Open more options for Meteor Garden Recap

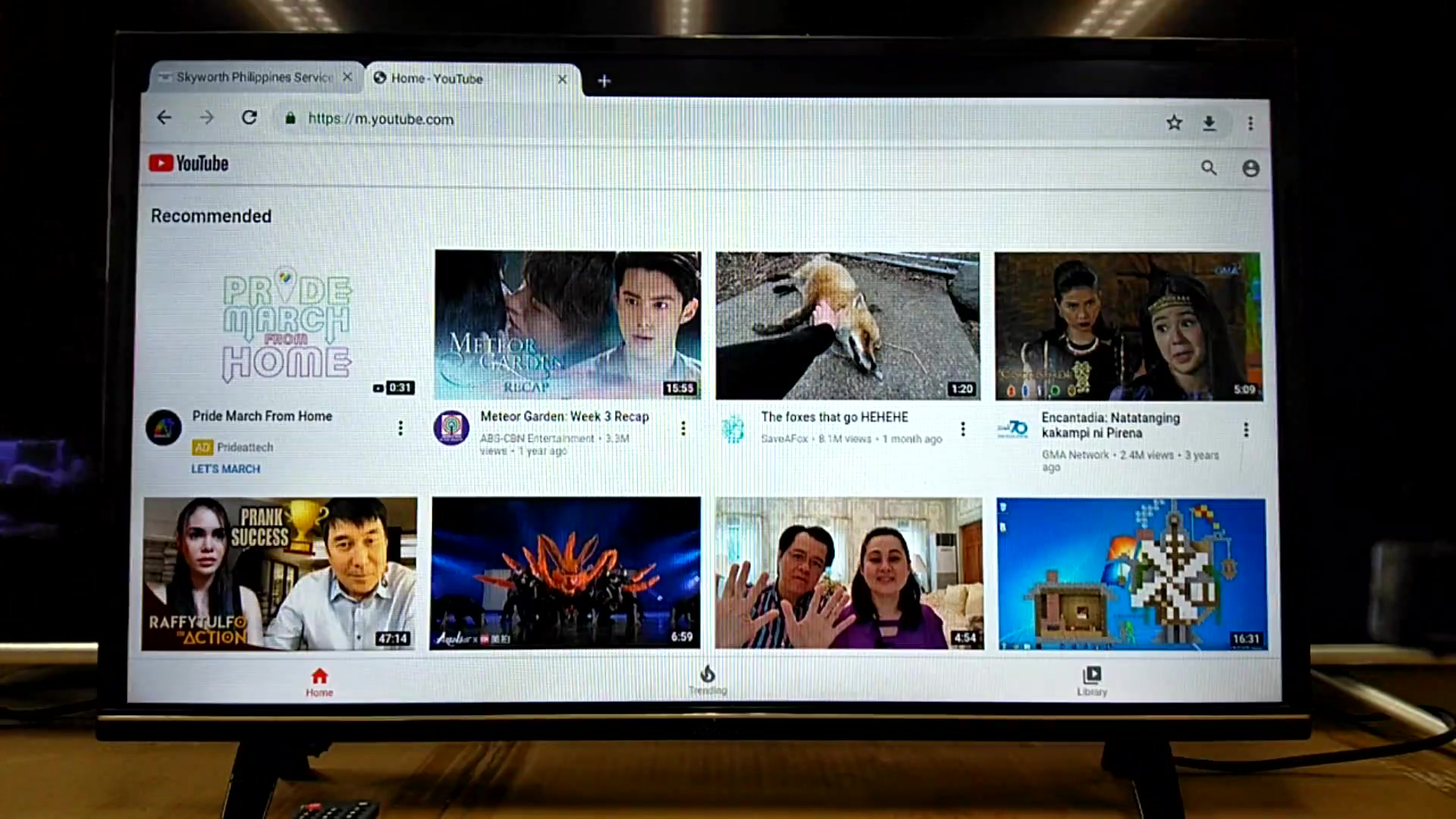[683, 428]
